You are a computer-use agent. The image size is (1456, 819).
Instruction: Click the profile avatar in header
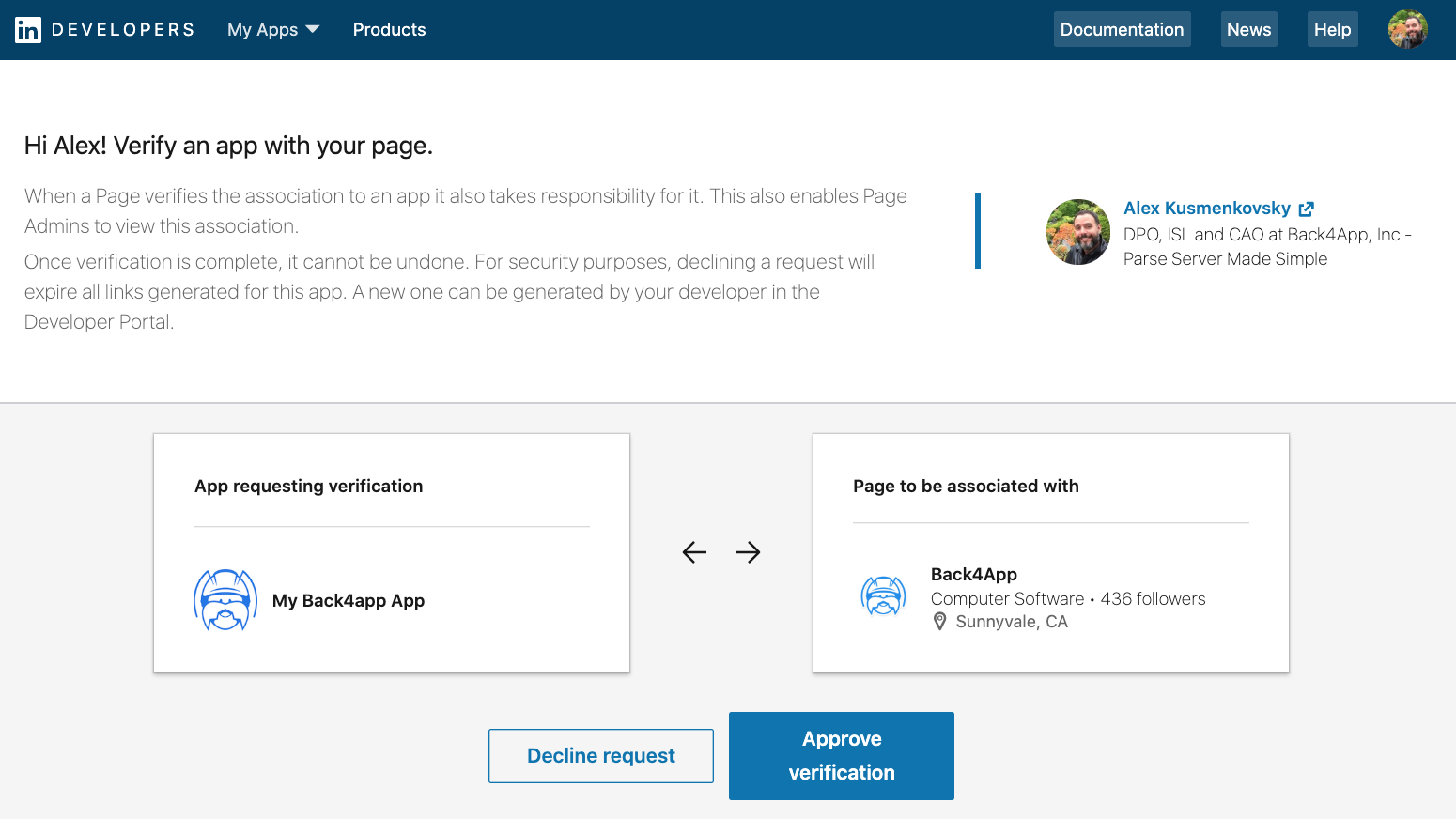pyautogui.click(x=1407, y=29)
